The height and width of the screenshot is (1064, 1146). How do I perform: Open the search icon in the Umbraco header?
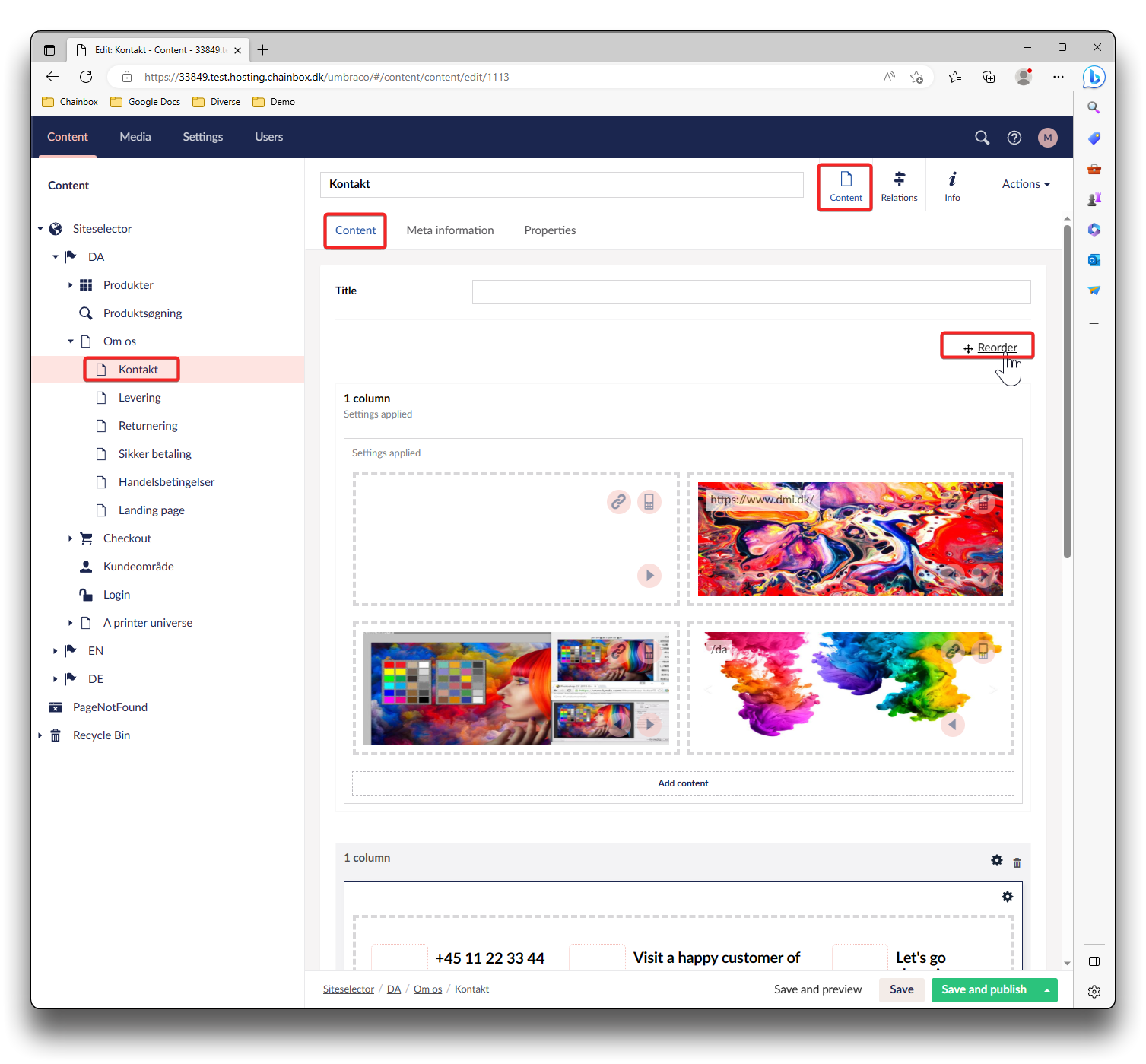pyautogui.click(x=982, y=138)
